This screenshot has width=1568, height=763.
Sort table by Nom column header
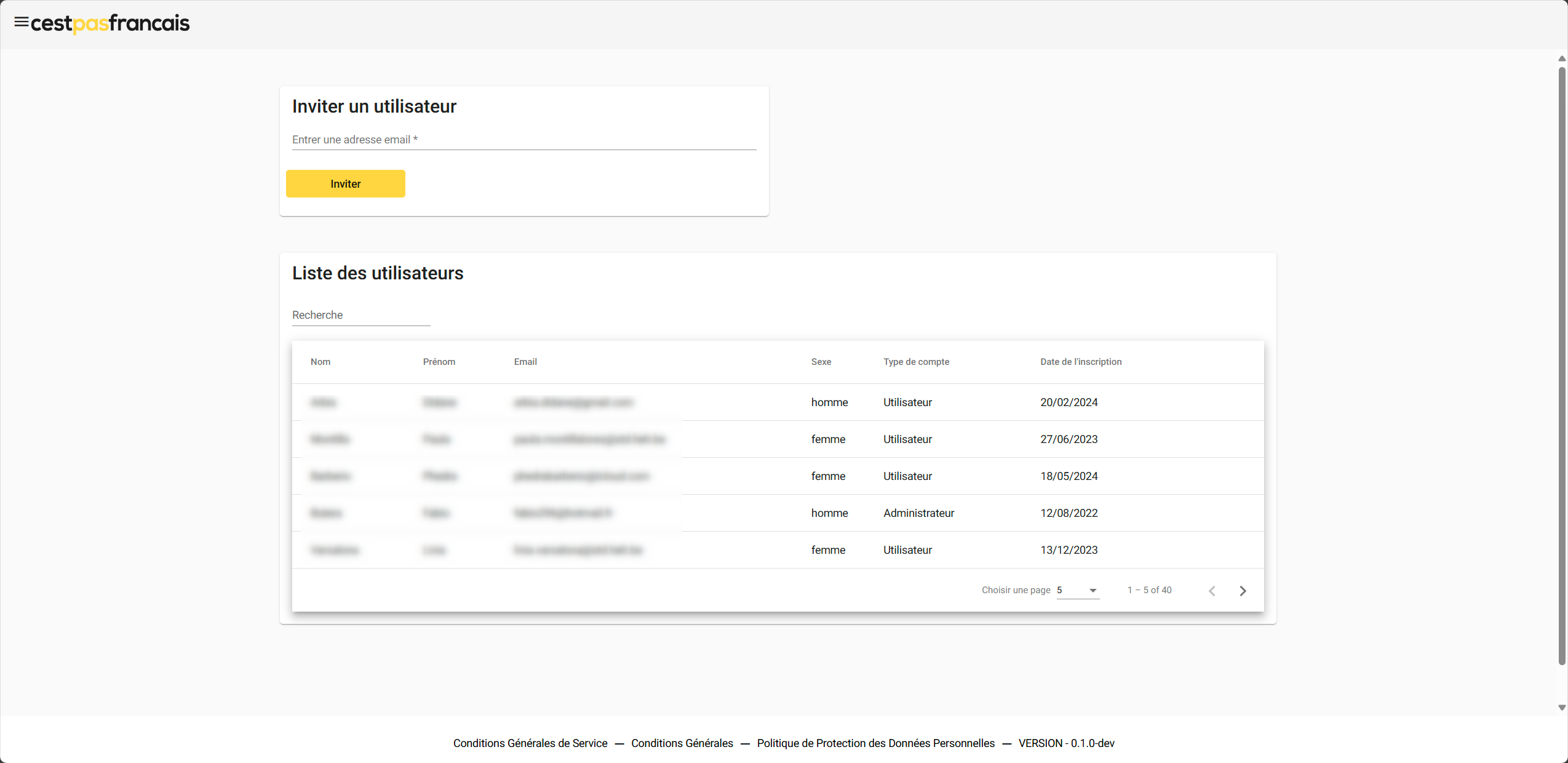320,362
